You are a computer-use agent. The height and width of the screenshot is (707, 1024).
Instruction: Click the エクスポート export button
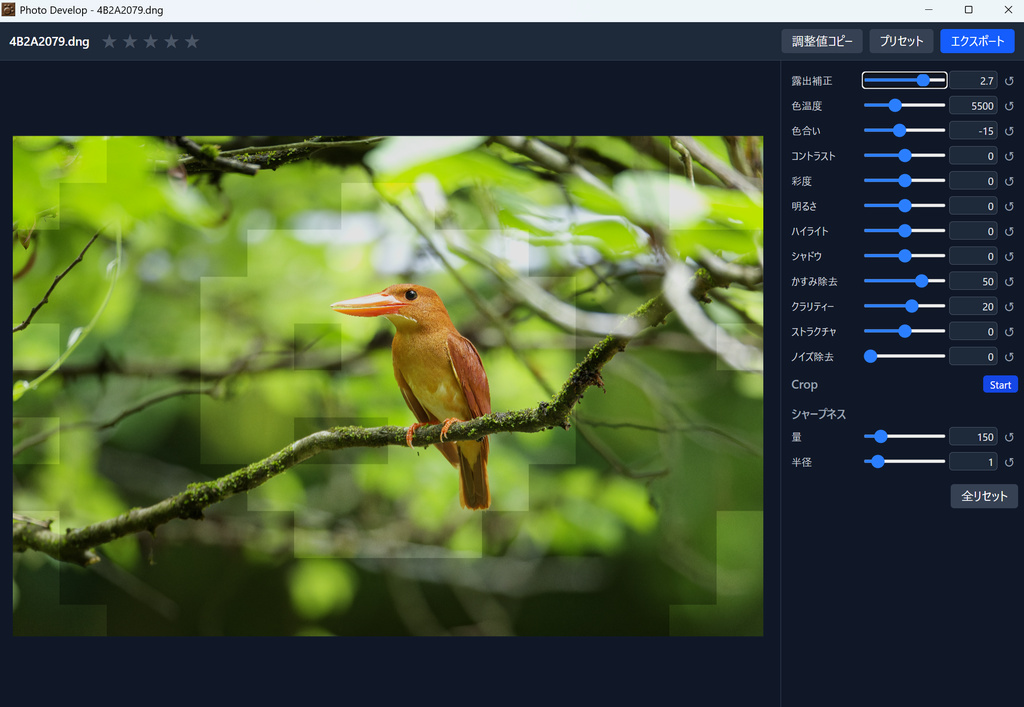pyautogui.click(x=977, y=41)
